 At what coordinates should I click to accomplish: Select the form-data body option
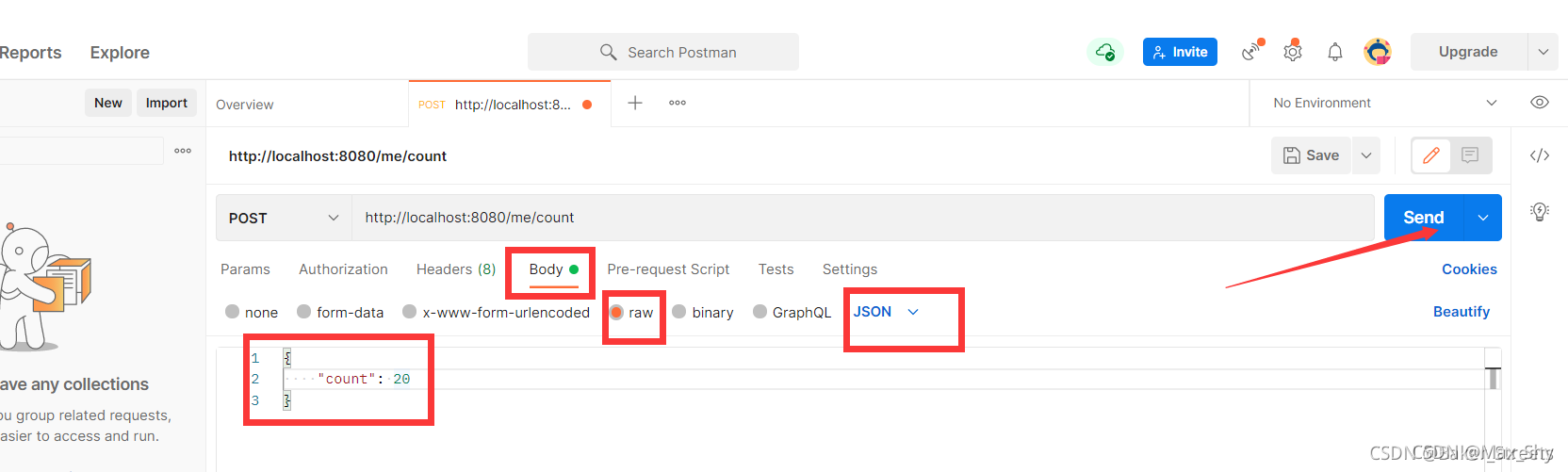click(340, 312)
